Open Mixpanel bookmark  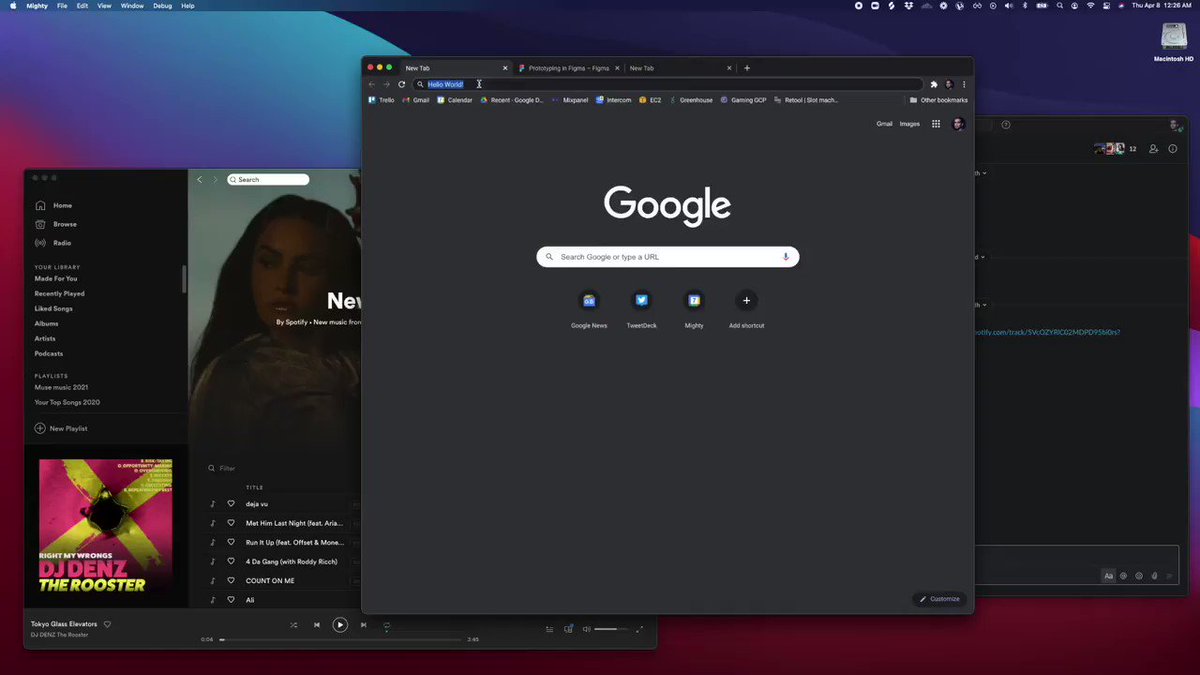pyautogui.click(x=570, y=100)
